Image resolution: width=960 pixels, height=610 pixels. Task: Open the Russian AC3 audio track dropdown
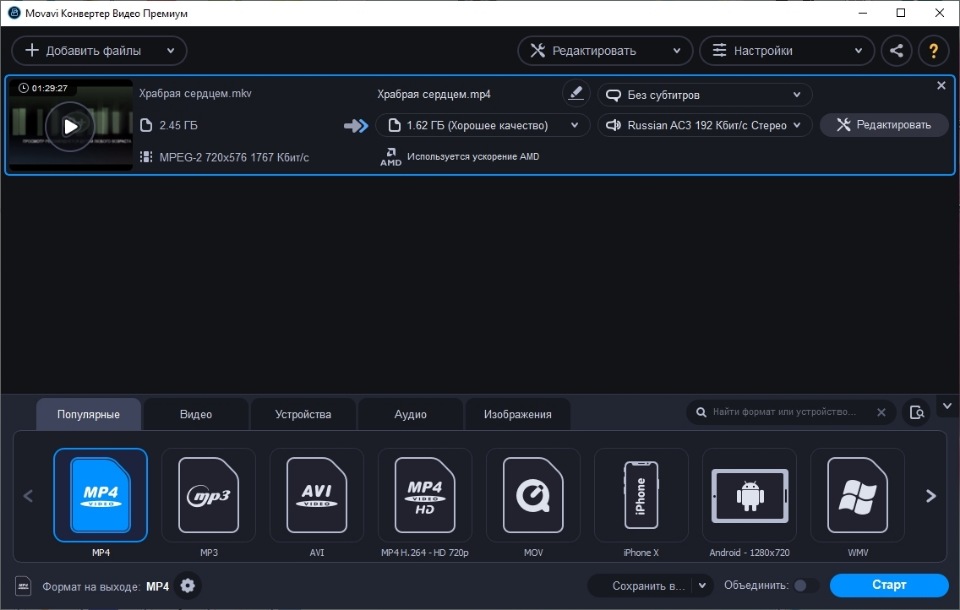(x=704, y=126)
